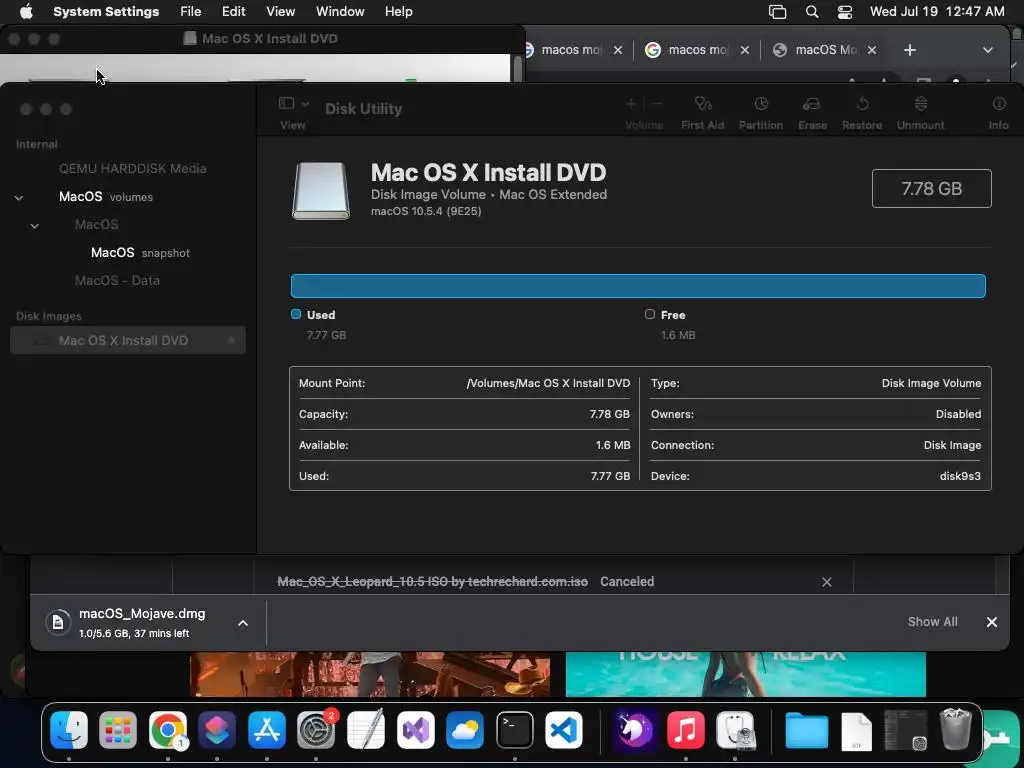Open the blue folder in the Dock
1024x768 pixels.
[x=807, y=729]
